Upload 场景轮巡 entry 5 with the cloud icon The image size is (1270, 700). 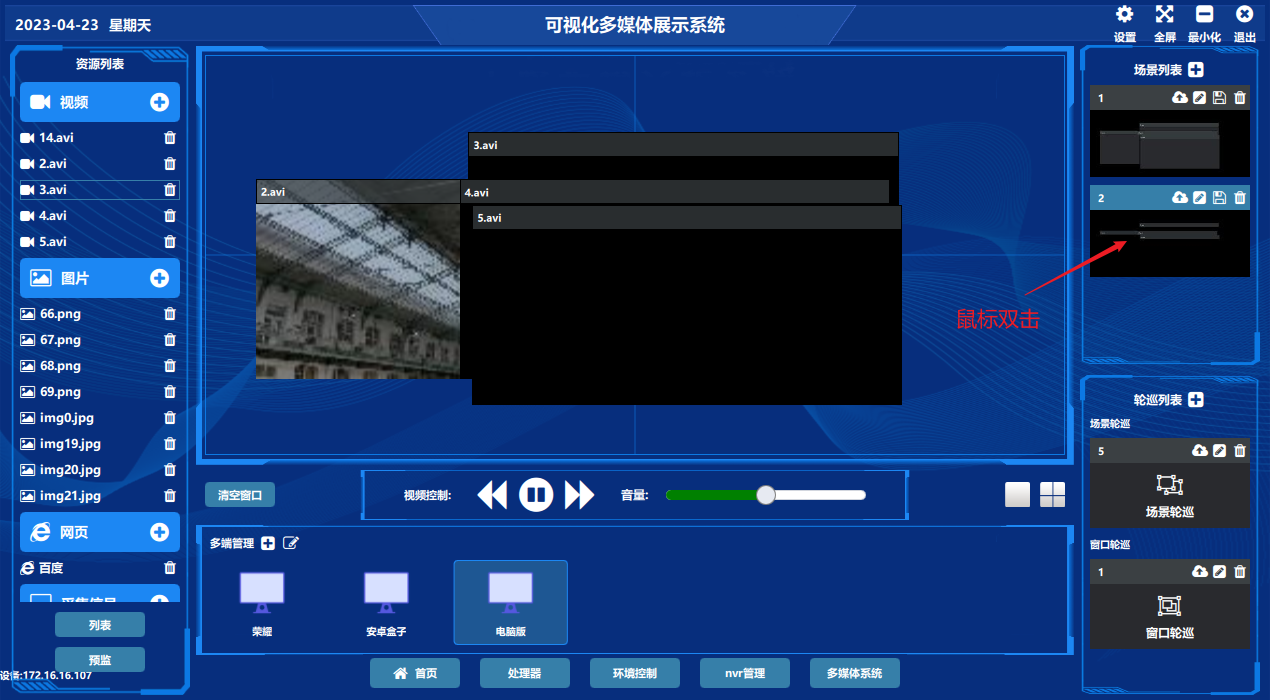(1200, 451)
